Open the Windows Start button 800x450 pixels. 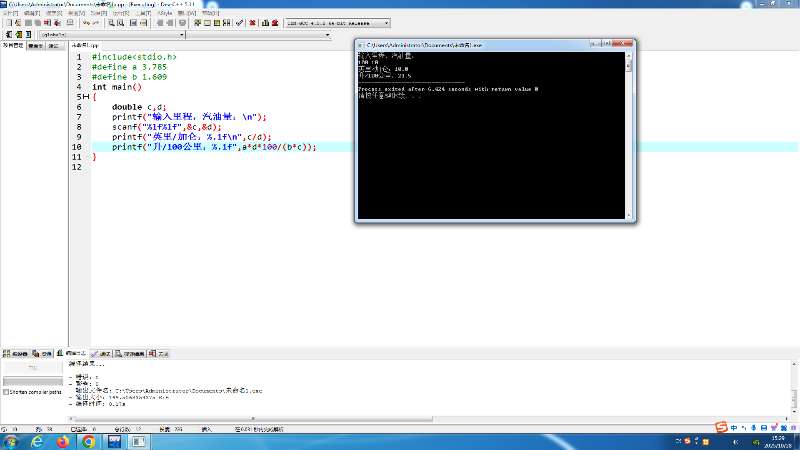11,442
